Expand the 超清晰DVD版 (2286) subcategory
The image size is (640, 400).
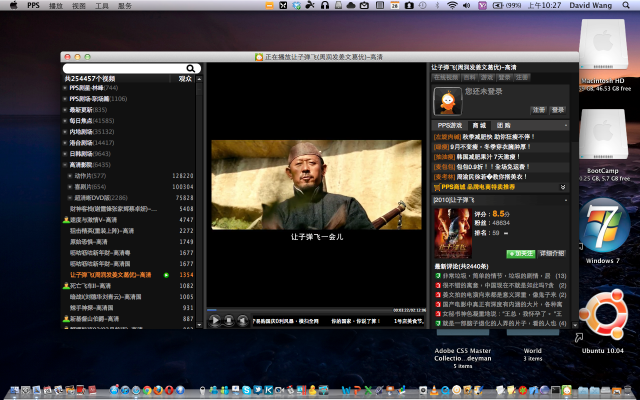point(70,198)
